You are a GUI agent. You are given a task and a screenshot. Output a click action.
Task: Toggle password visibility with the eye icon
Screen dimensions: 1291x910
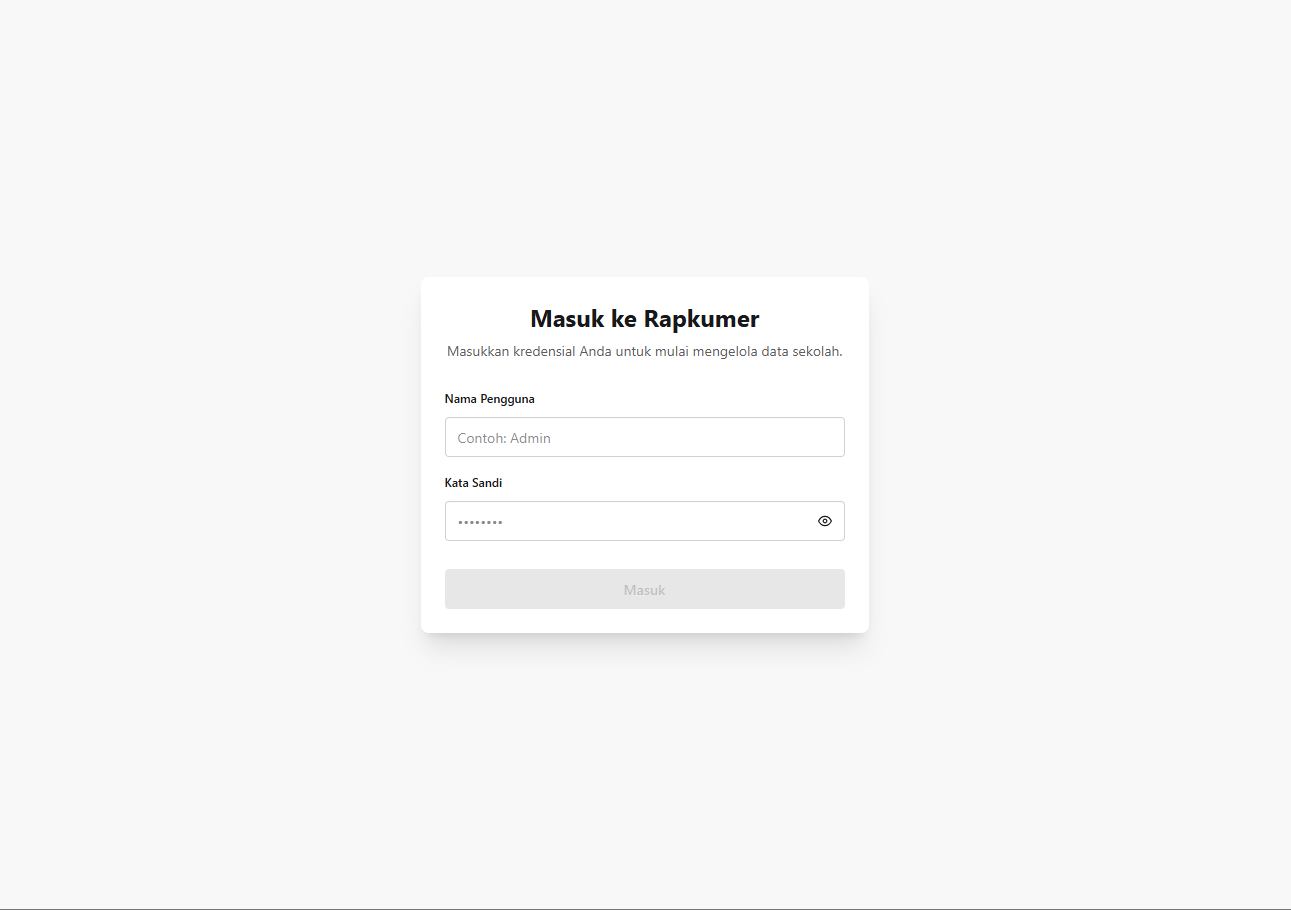click(x=824, y=521)
